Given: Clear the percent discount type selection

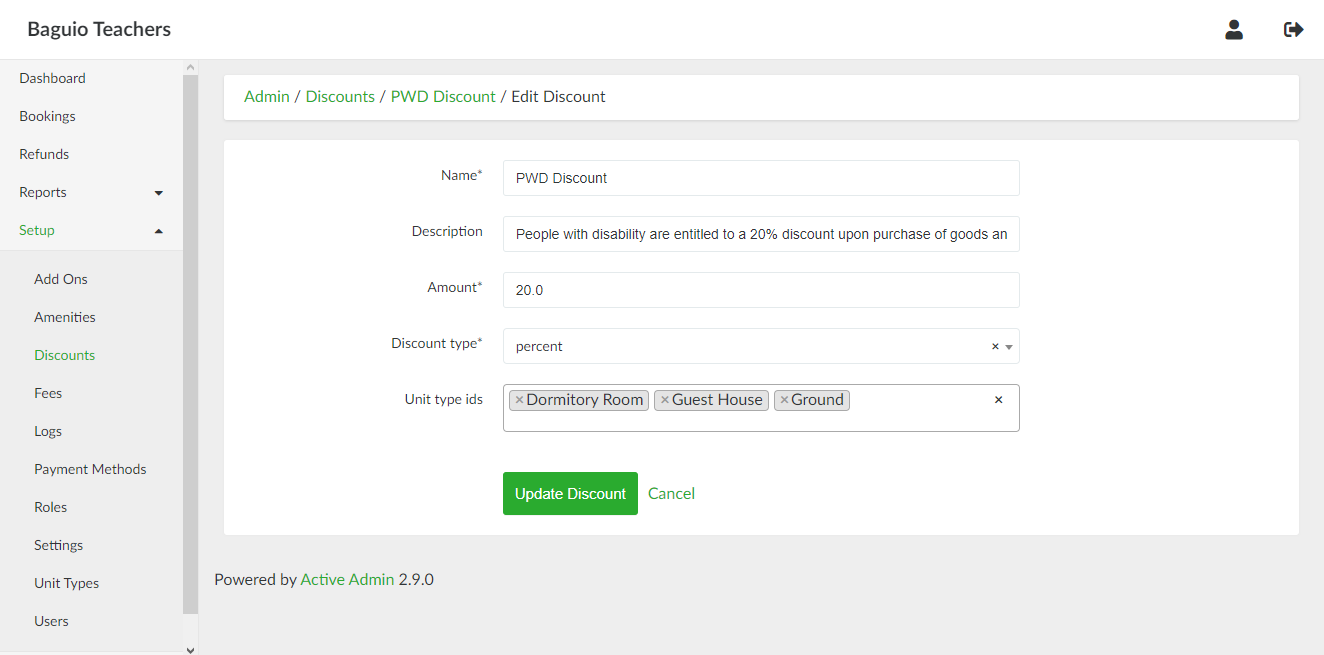Looking at the screenshot, I should pos(995,347).
